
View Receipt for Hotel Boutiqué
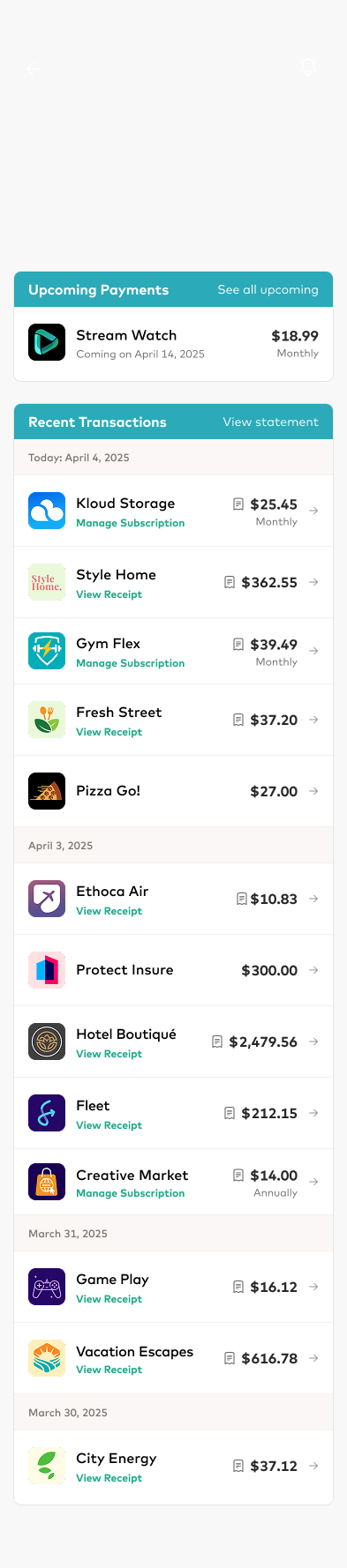coord(109,1054)
